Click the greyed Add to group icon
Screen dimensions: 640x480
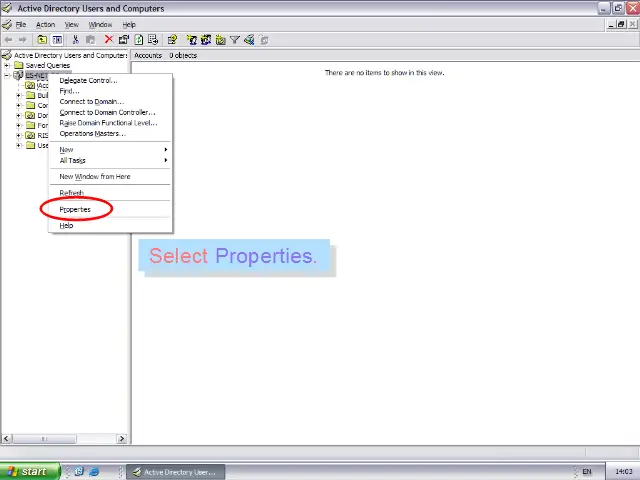click(264, 40)
